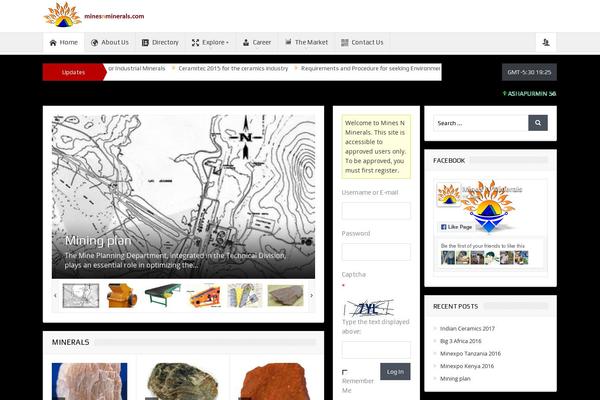The height and width of the screenshot is (400, 600).
Task: Select the orange crusher machine thumbnail
Action: (x=122, y=296)
